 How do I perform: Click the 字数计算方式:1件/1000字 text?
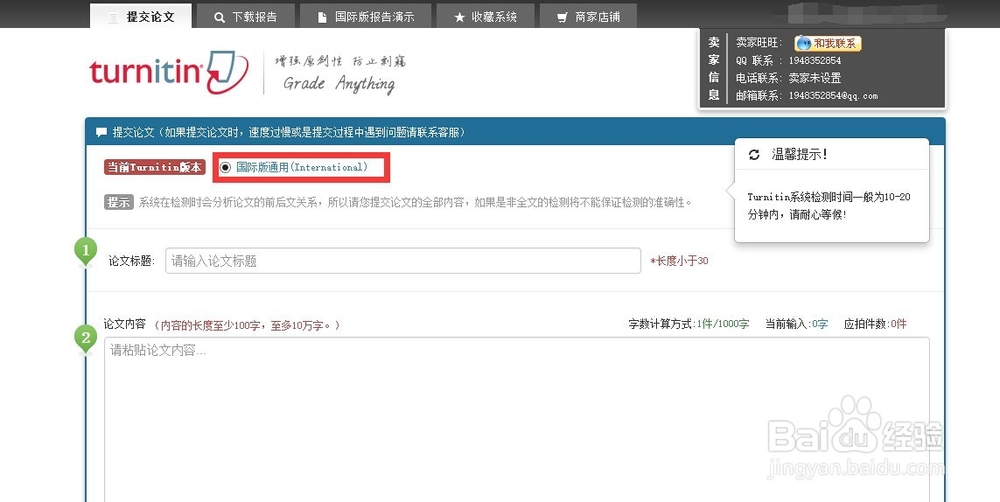click(x=689, y=324)
